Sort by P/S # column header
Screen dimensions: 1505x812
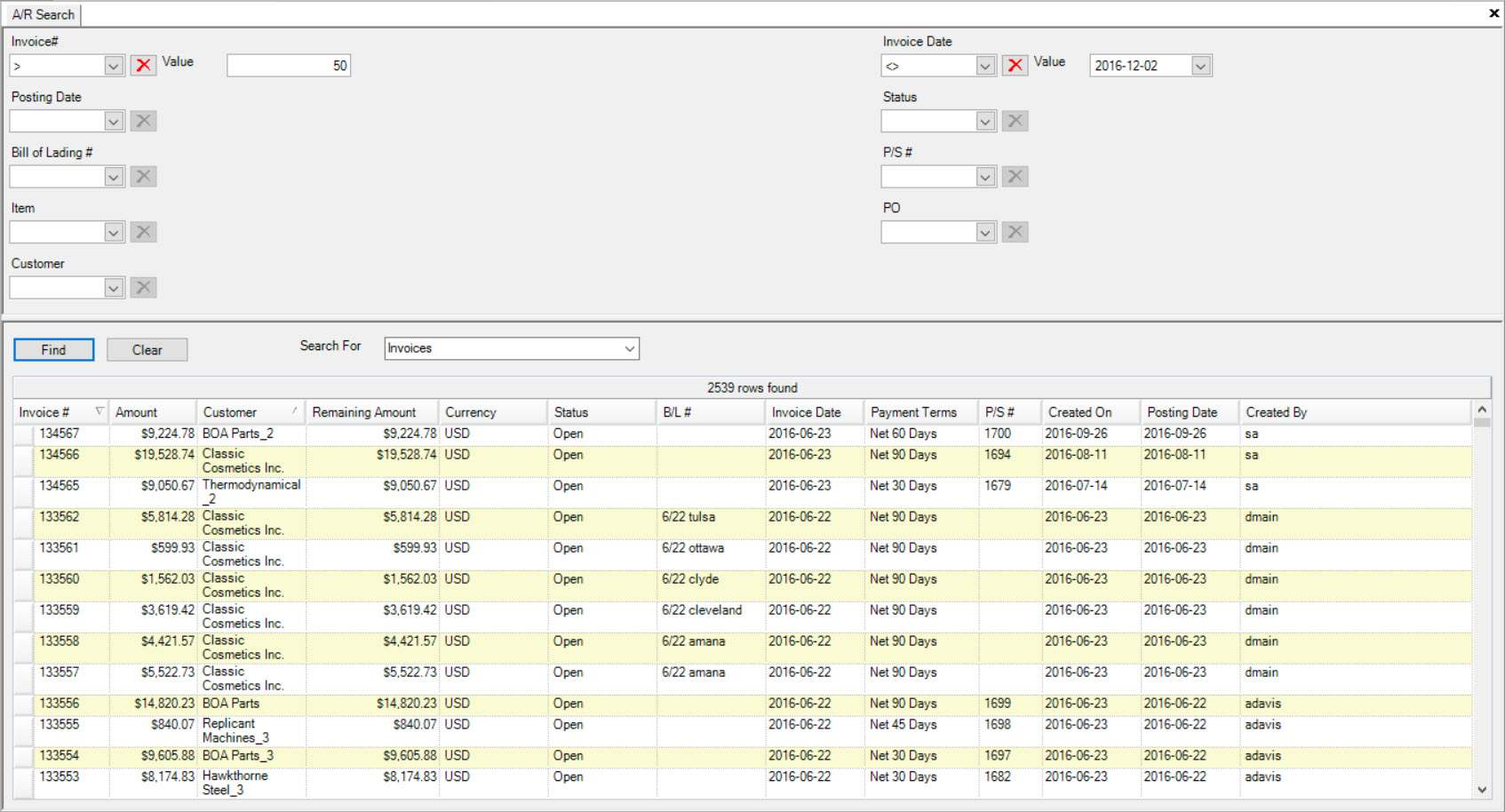(1010, 412)
